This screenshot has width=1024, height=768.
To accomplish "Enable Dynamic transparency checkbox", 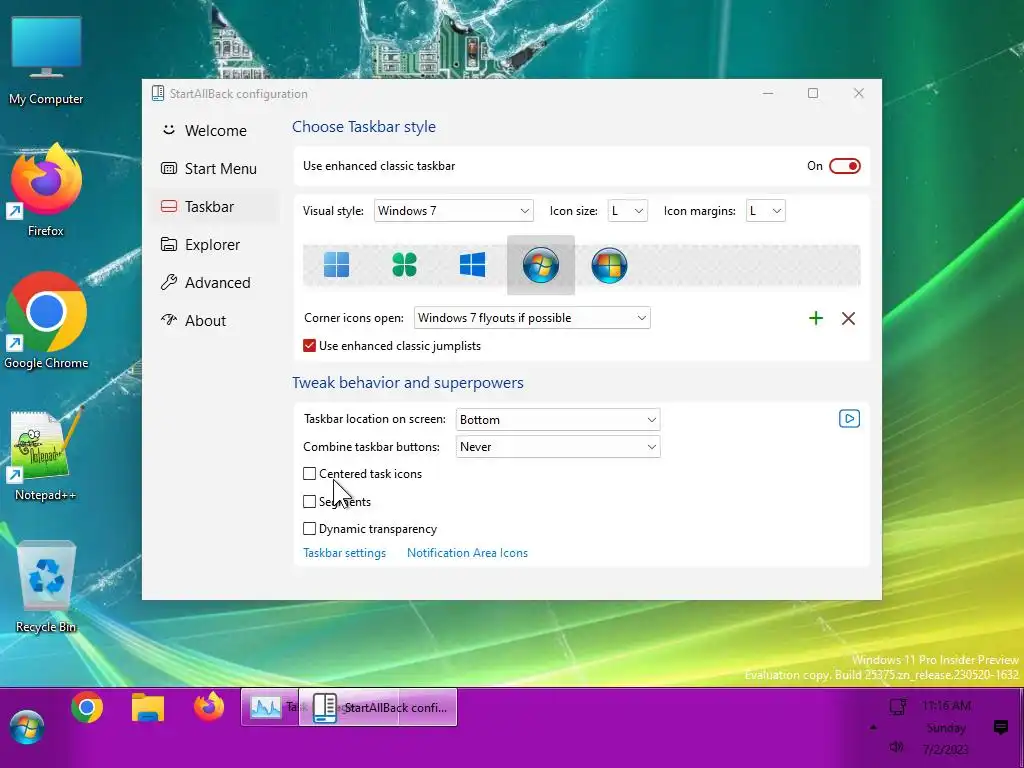I will pyautogui.click(x=310, y=528).
